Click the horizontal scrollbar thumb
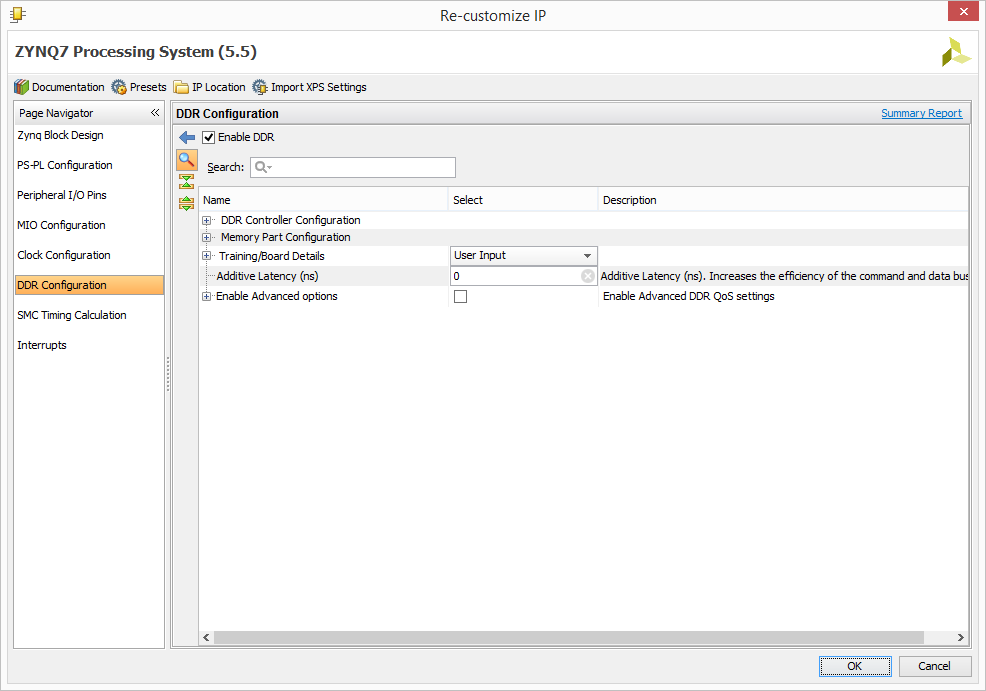This screenshot has width=986, height=691. (x=568, y=638)
